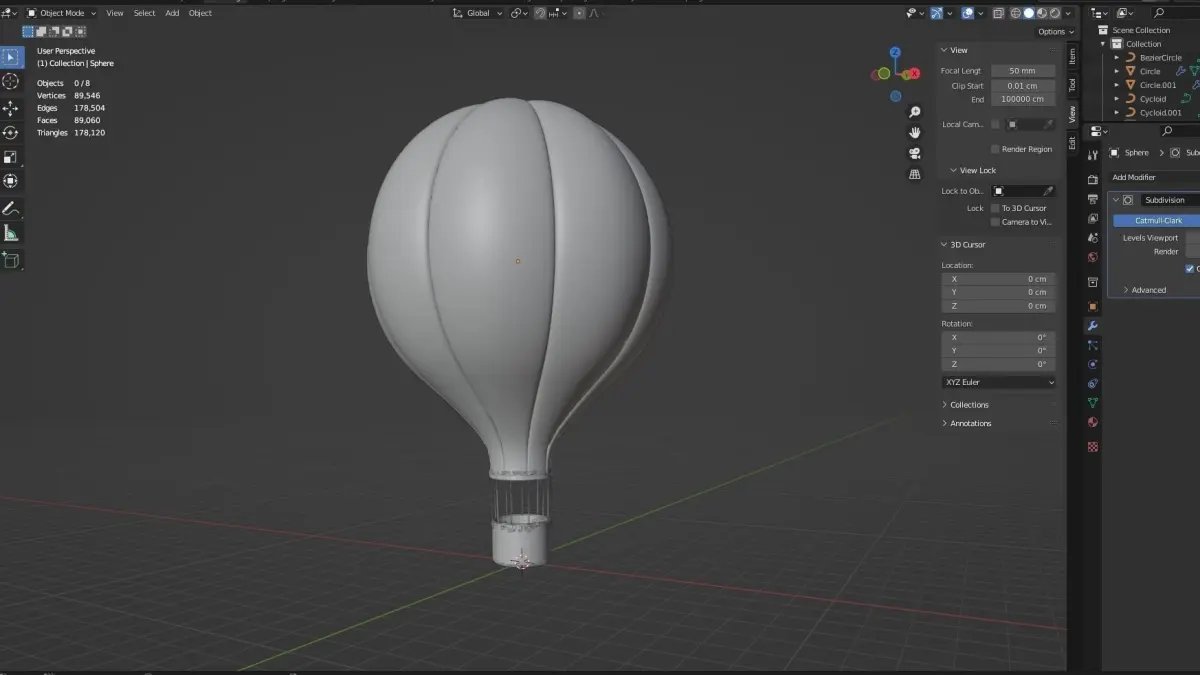This screenshot has width=1200, height=675.
Task: Open the Object Data properties tab (green triangle)
Action: (x=1093, y=403)
